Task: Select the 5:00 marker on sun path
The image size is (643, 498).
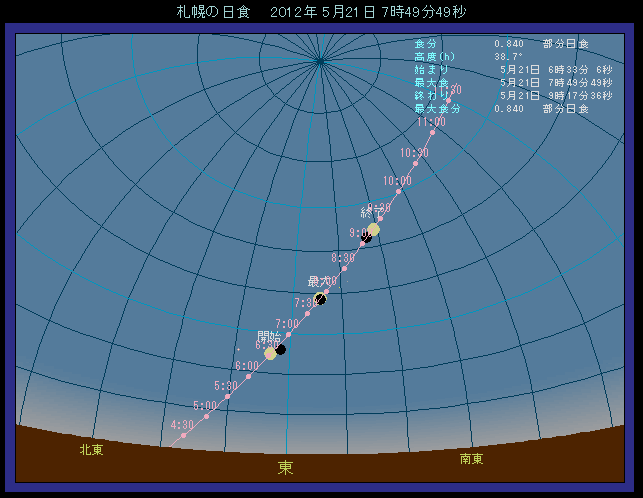Action: pyautogui.click(x=206, y=416)
